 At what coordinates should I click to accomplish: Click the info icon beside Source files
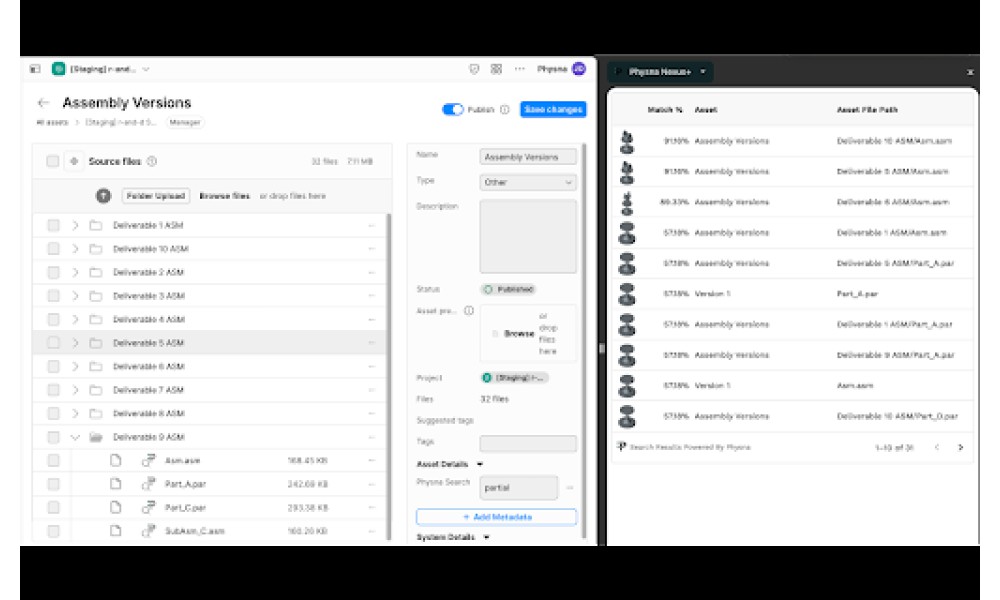(x=152, y=161)
